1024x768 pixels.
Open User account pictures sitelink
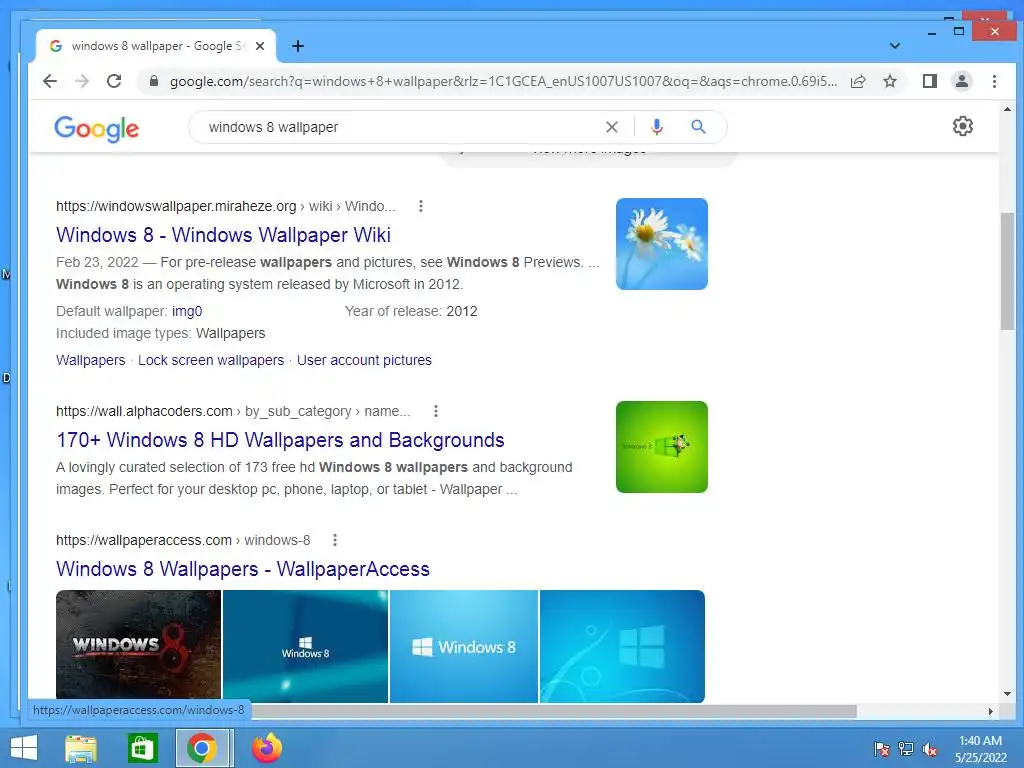pos(364,360)
